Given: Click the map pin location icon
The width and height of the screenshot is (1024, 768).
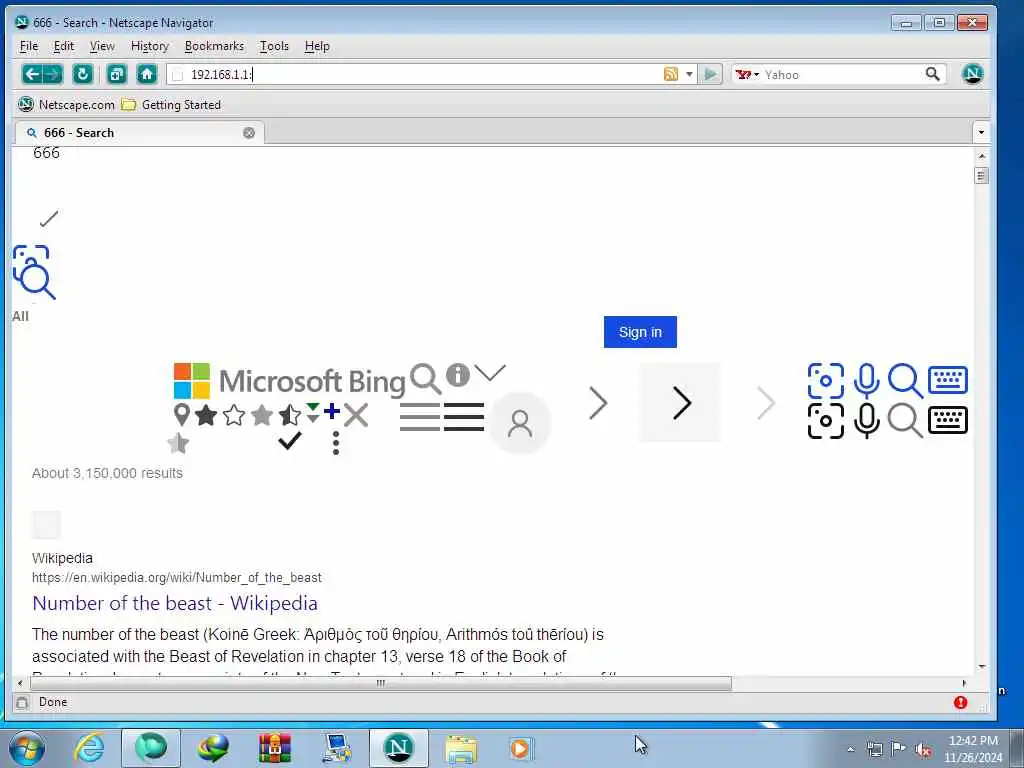Looking at the screenshot, I should [x=182, y=414].
